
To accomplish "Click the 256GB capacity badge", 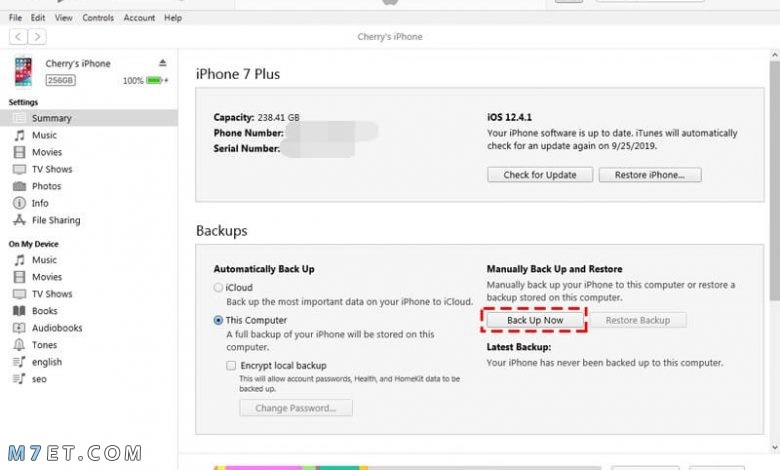I will pyautogui.click(x=60, y=80).
